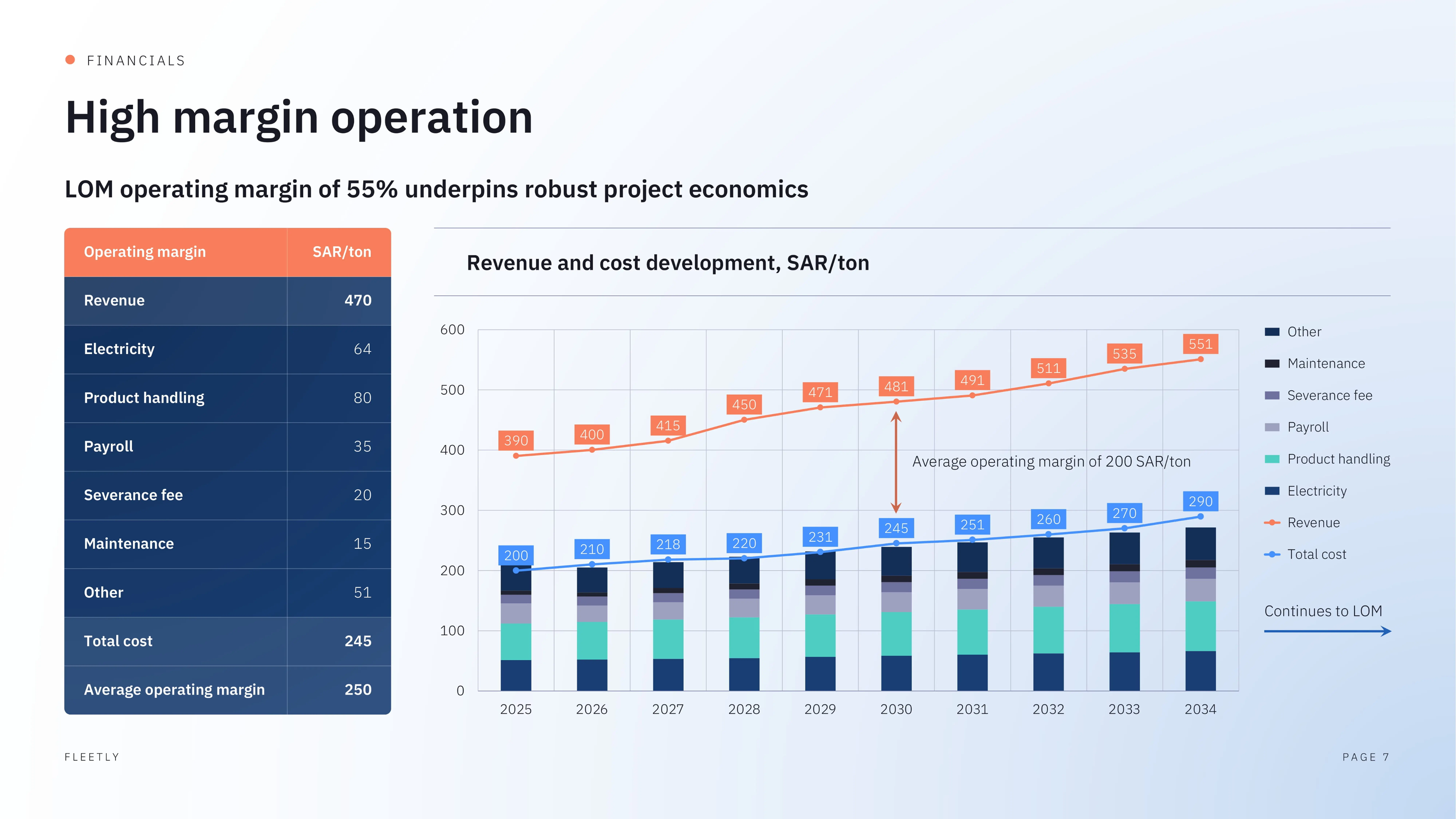Click the Average operating margin row label
Viewport: 1456px width, 819px height.
tap(174, 690)
